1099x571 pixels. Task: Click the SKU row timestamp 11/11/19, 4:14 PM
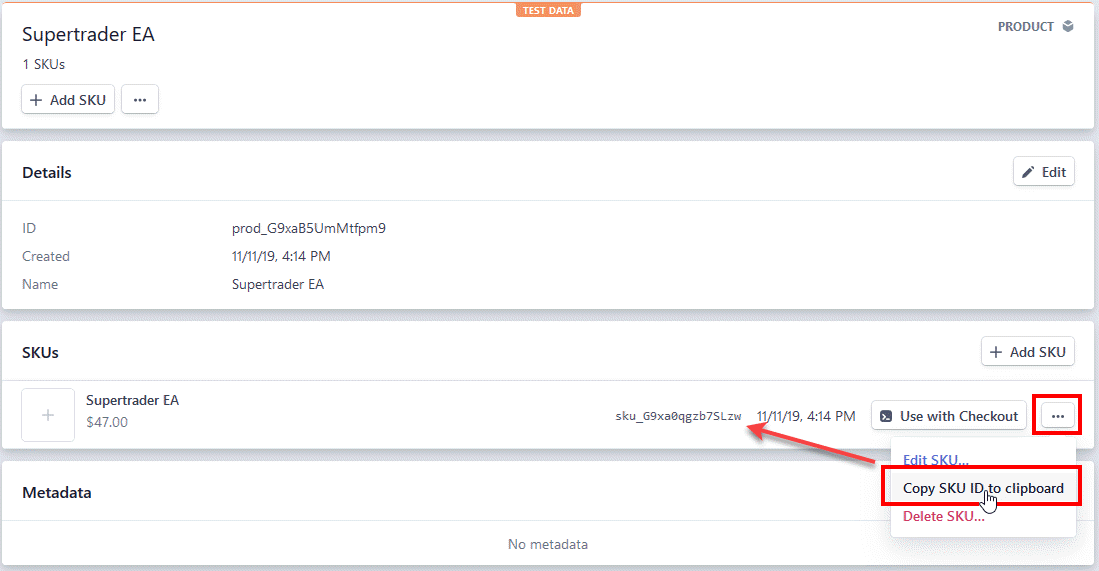[x=805, y=416]
